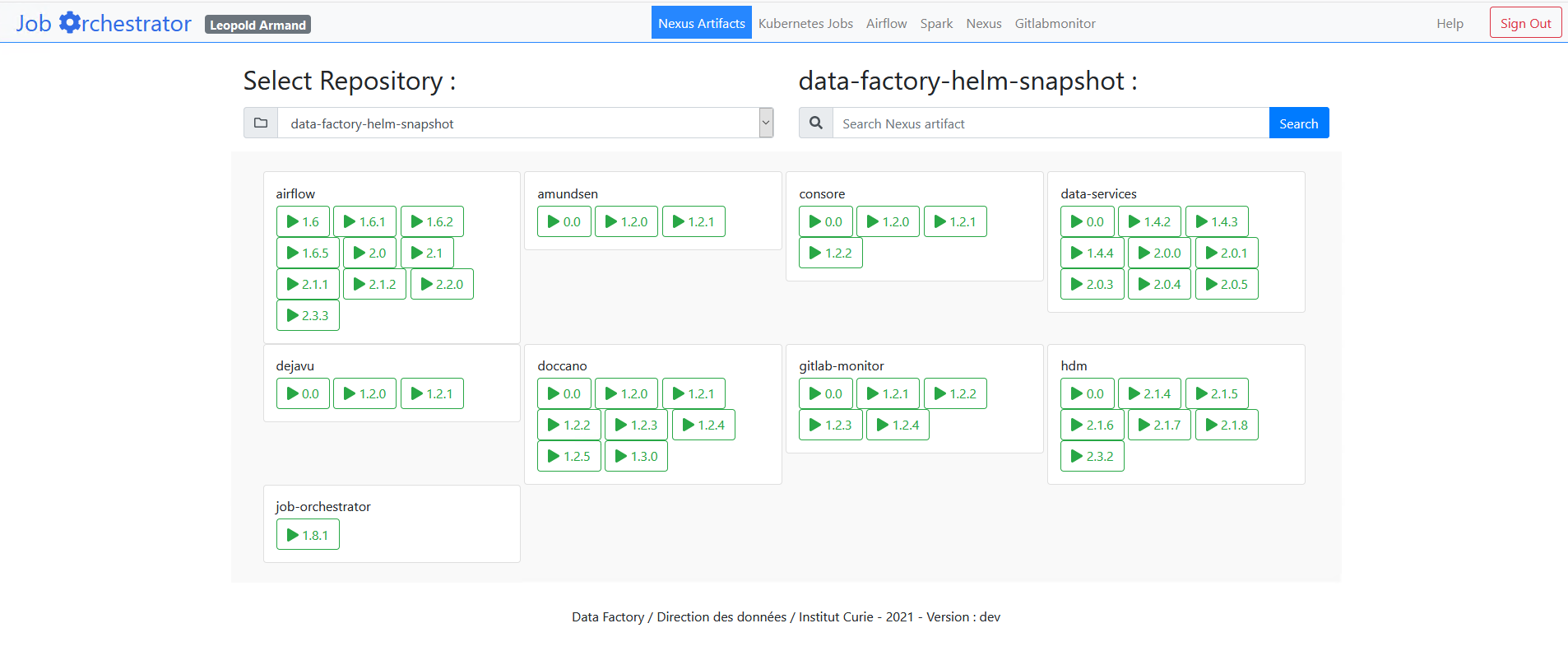Run hdm version 2.1.8
1568x665 pixels.
tap(1227, 425)
